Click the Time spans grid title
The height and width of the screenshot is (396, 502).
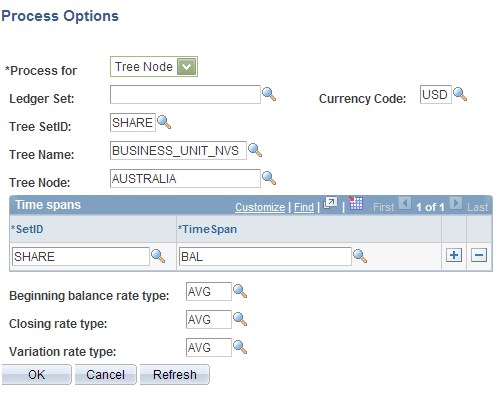[48, 205]
